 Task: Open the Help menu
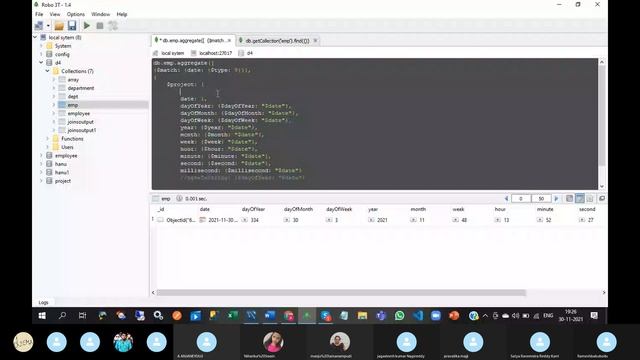pyautogui.click(x=122, y=14)
